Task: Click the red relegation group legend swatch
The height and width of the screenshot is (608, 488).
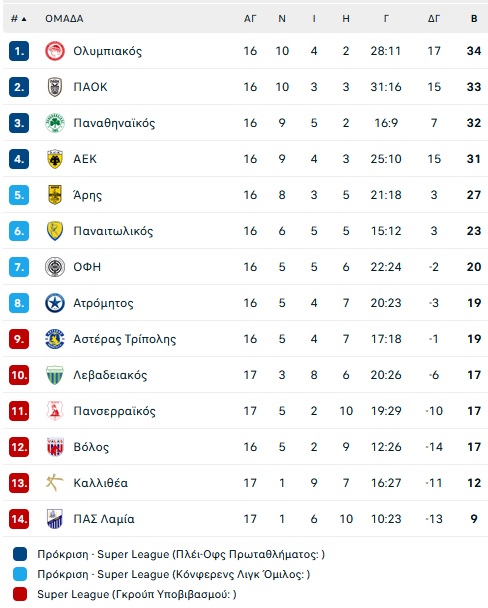Action: pyautogui.click(x=20, y=594)
